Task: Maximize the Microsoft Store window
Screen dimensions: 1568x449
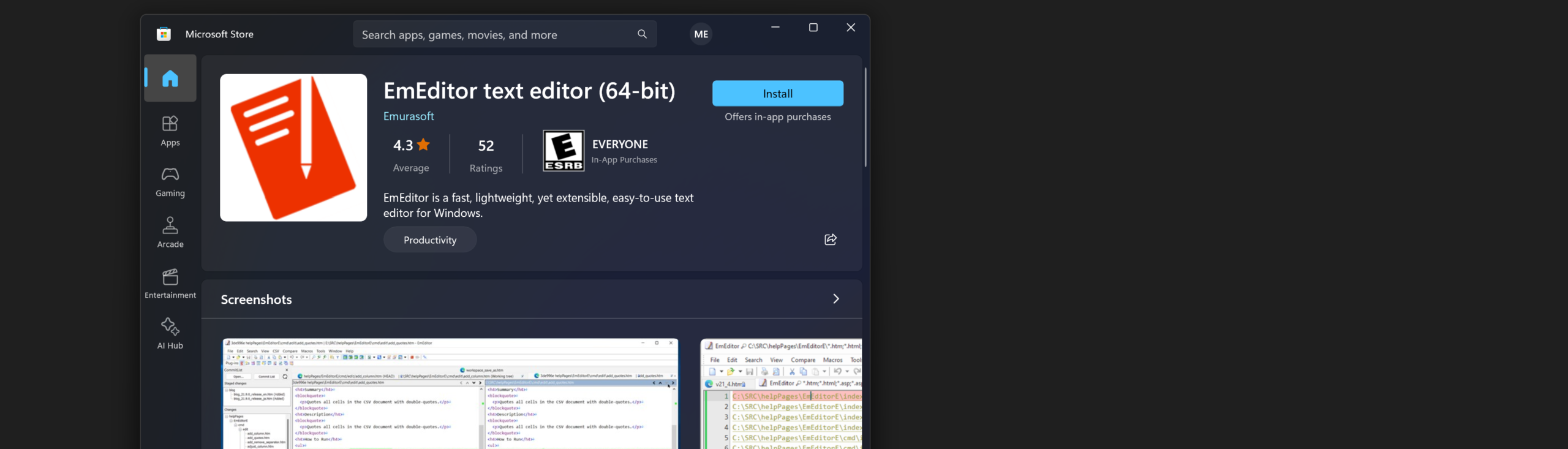Action: click(x=813, y=28)
